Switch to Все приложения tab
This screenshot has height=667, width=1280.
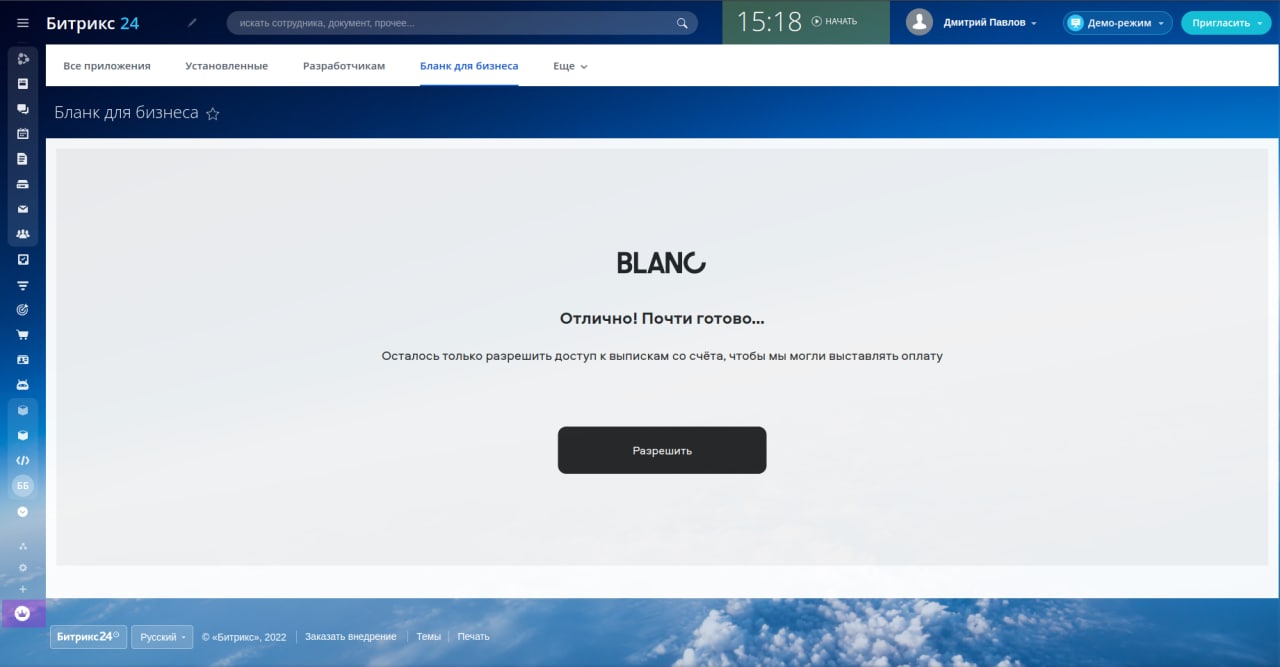tap(107, 66)
